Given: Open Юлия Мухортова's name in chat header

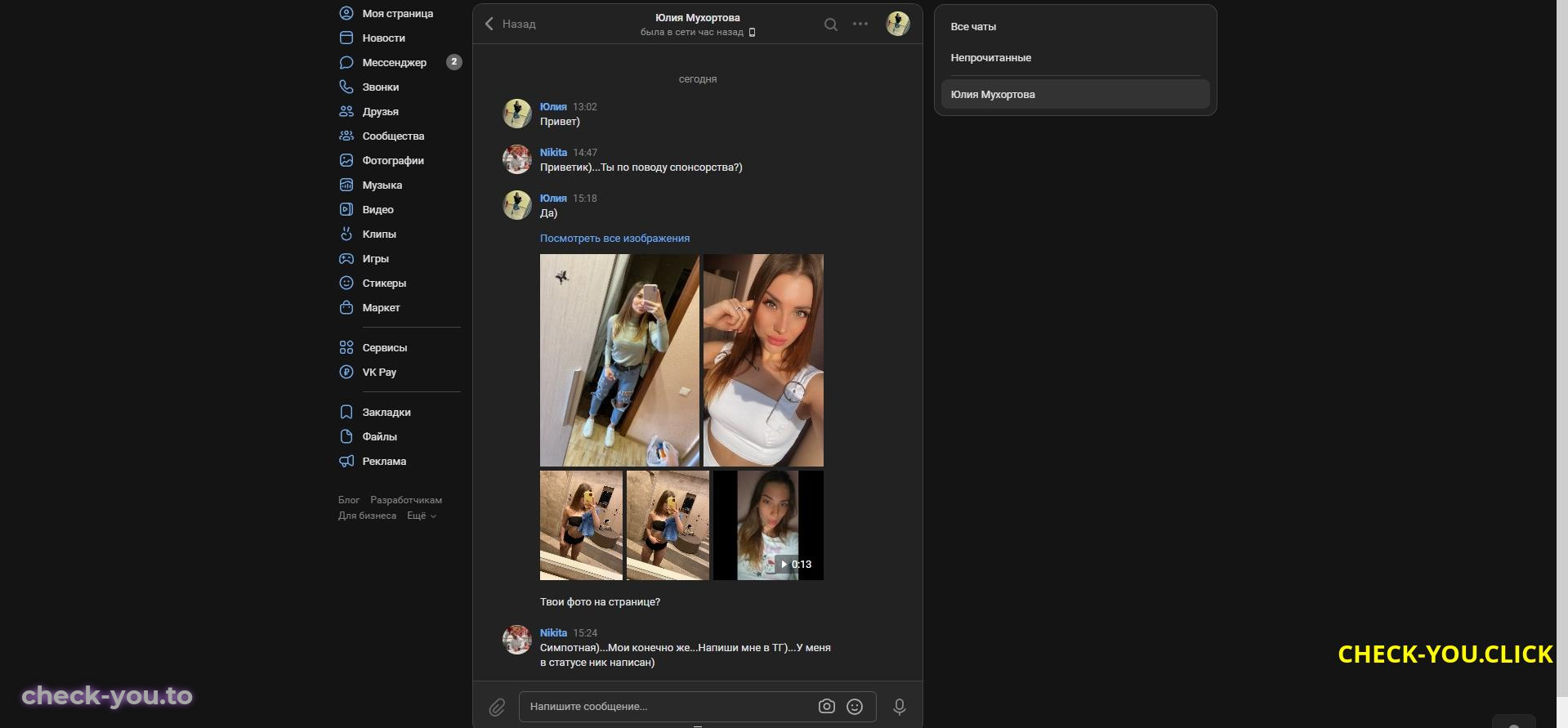Looking at the screenshot, I should (698, 17).
